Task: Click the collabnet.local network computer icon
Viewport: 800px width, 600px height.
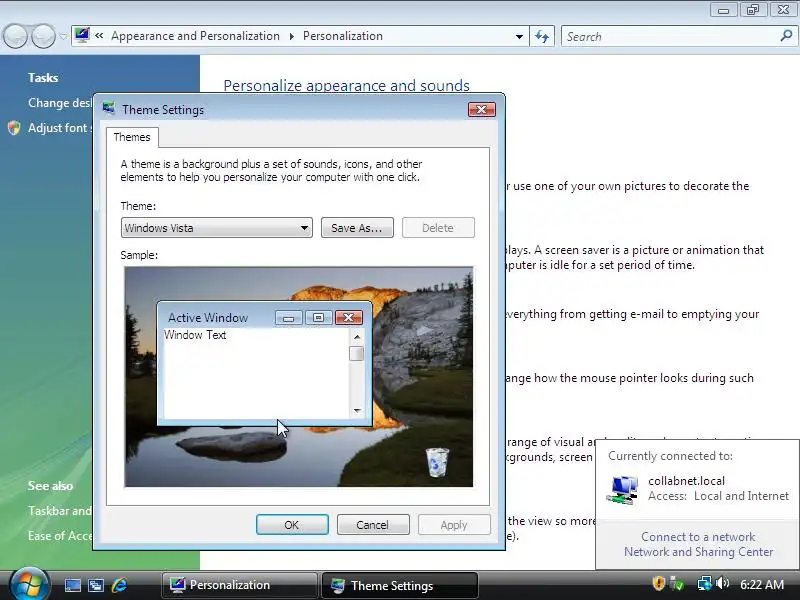Action: pyautogui.click(x=622, y=489)
